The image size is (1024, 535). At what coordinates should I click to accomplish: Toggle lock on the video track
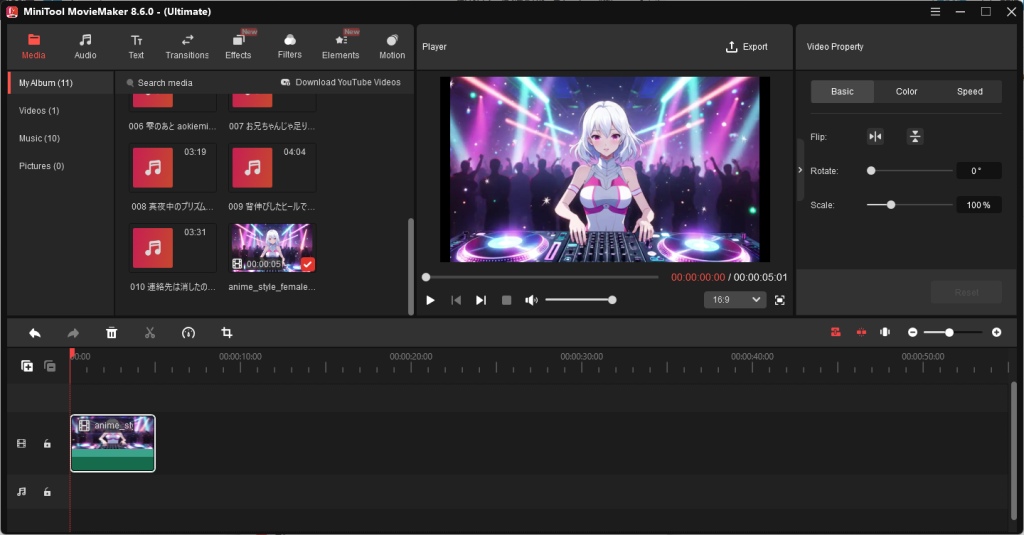47,444
